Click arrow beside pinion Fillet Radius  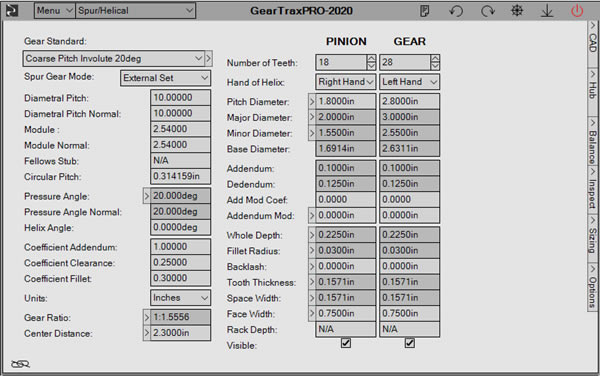312,251
